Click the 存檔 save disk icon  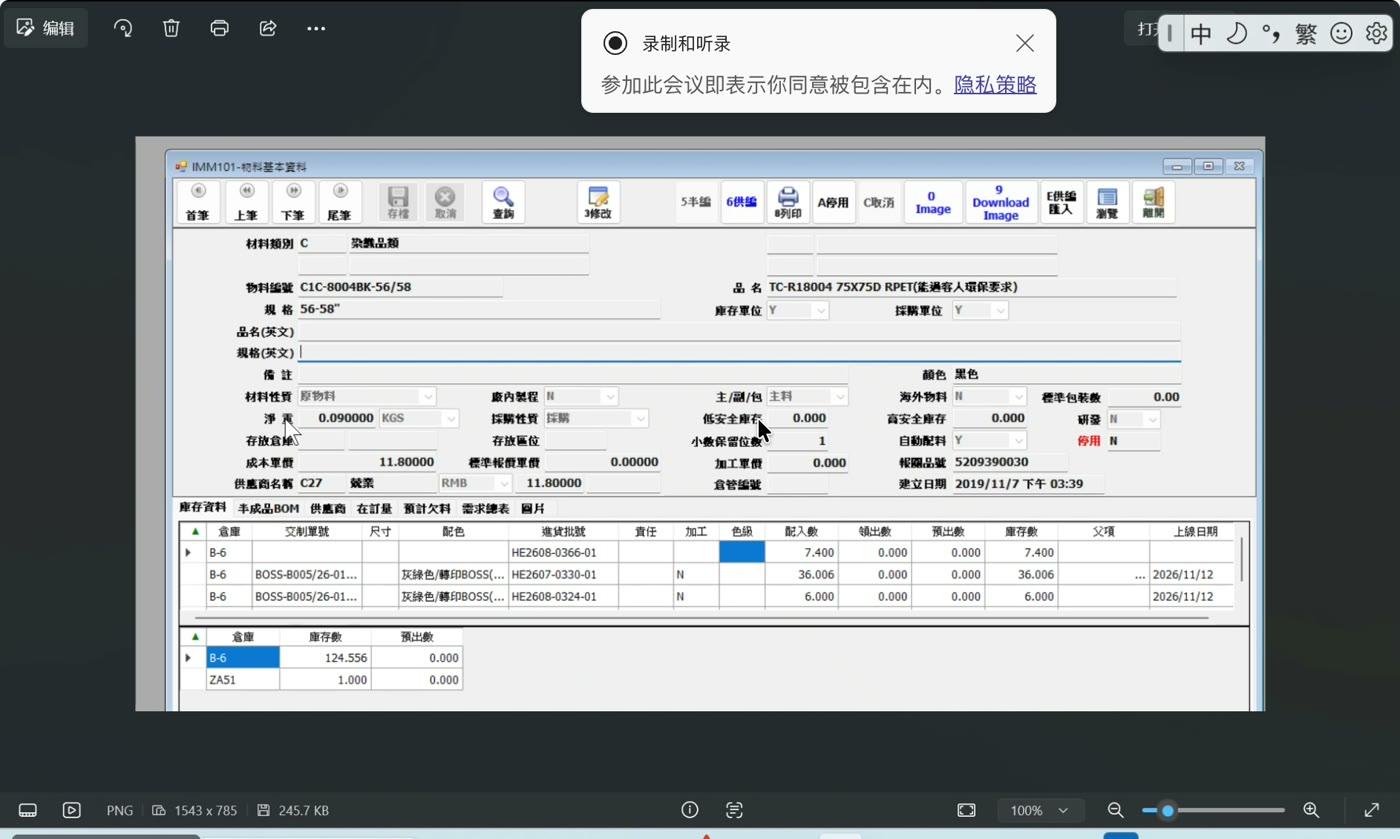click(x=398, y=202)
